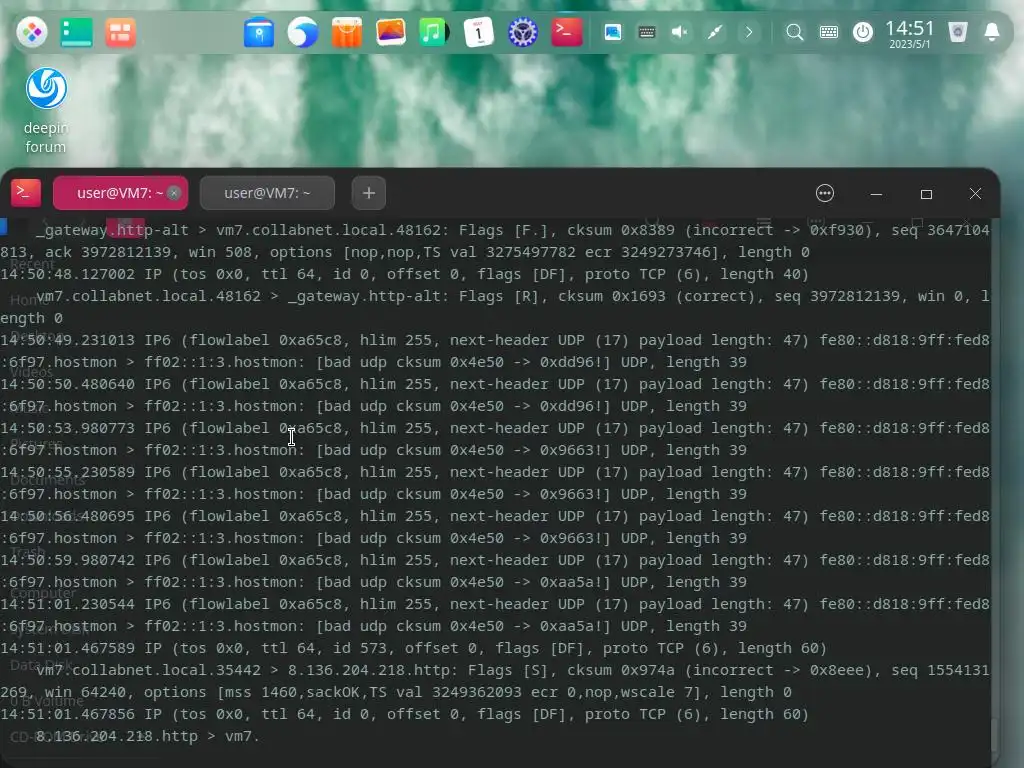Launch the blue File Manager

259,32
